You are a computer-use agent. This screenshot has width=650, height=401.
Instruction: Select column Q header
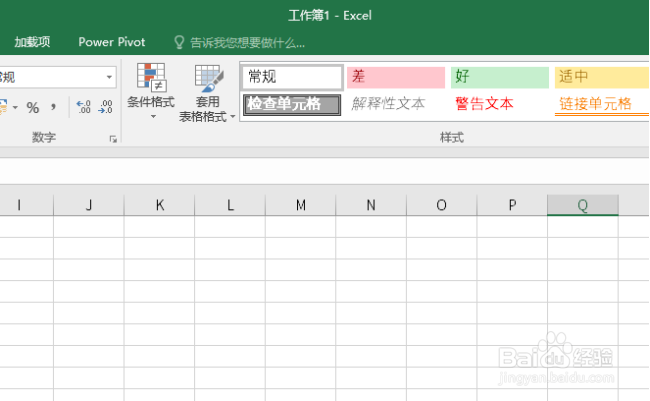click(x=583, y=205)
